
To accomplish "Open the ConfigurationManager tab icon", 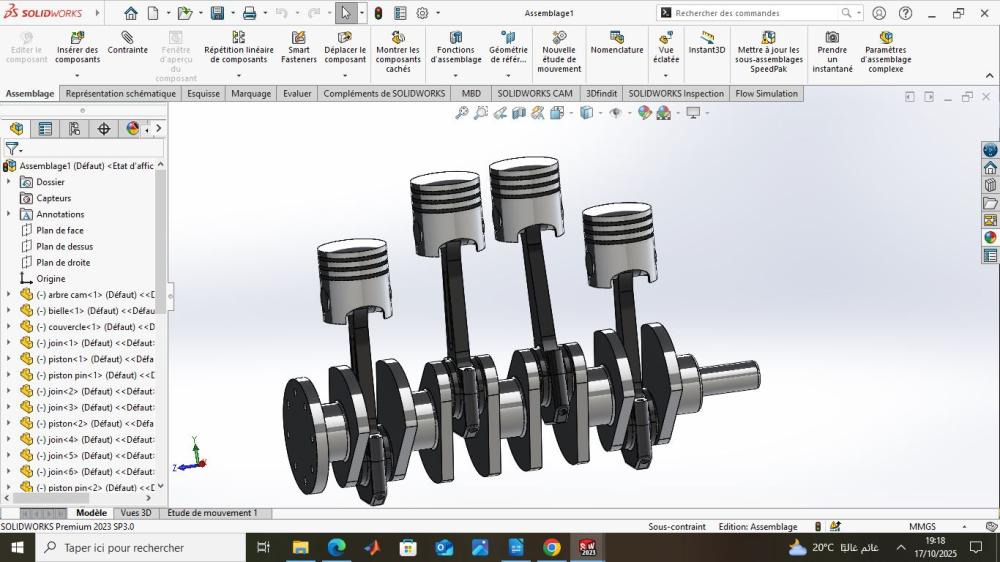I will pos(74,129).
